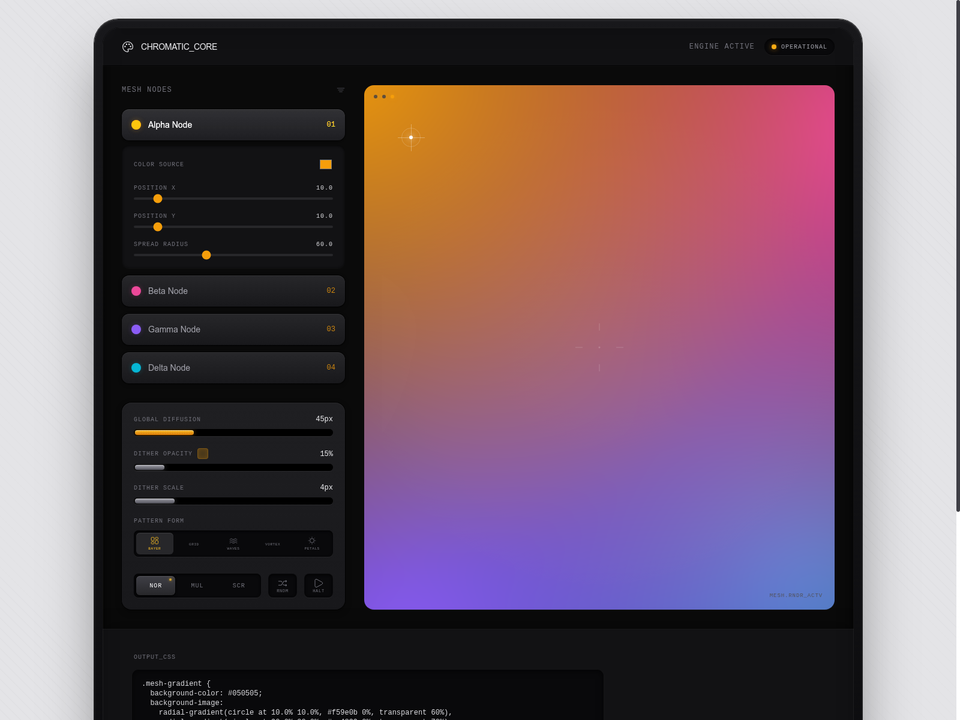Viewport: 960px width, 720px height.
Task: Click the palette logo beside CHROMATIC_CORE
Action: pos(127,47)
